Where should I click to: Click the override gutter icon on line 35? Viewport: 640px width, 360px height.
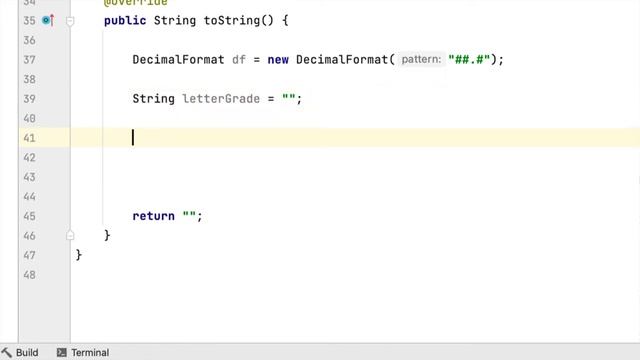(x=48, y=20)
